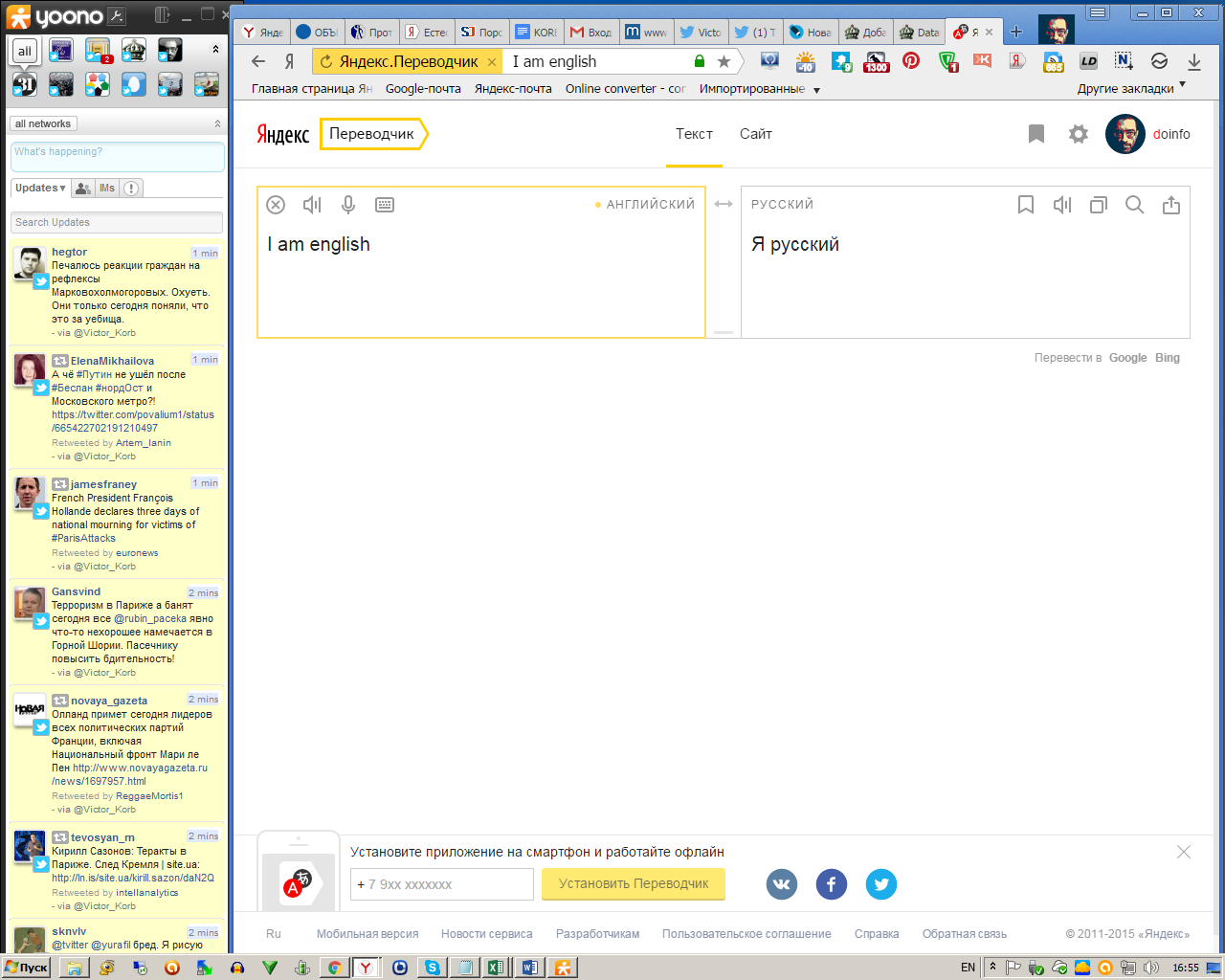Click Gansvind's avatar thumbnail in feed
1225x980 pixels.
30,603
